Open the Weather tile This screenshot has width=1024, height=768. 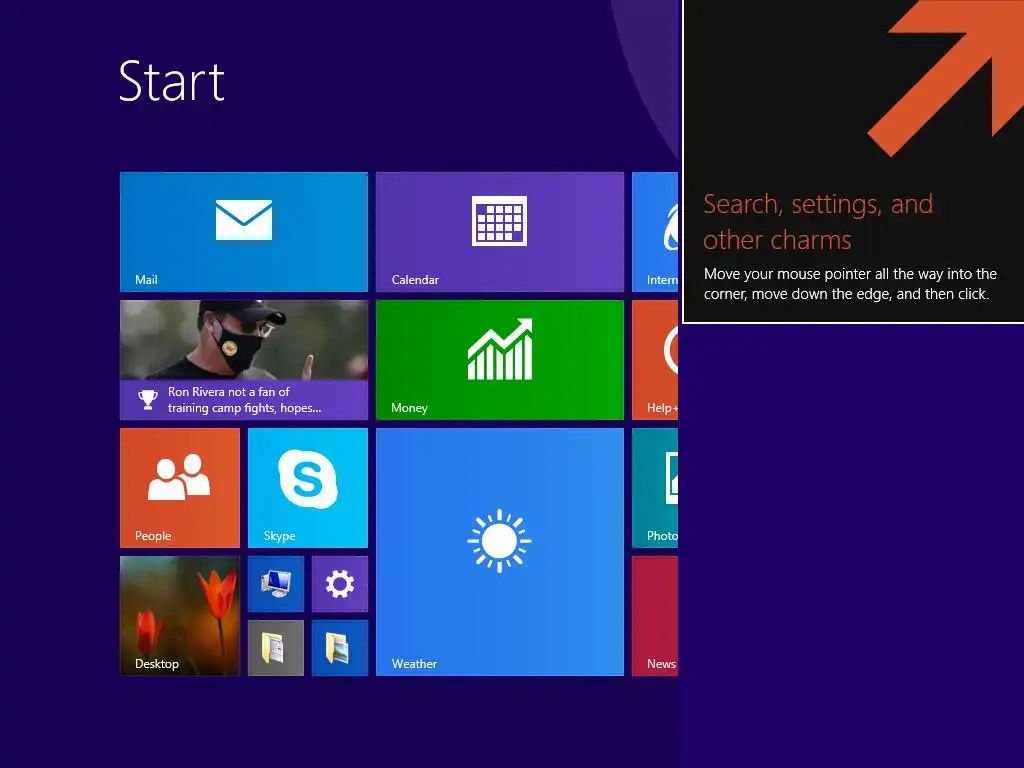click(500, 552)
